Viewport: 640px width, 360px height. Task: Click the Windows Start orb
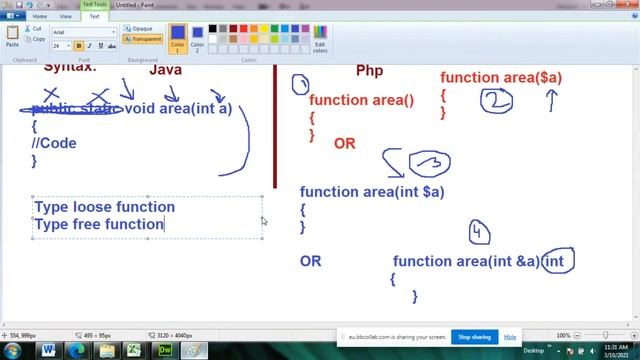(x=12, y=351)
